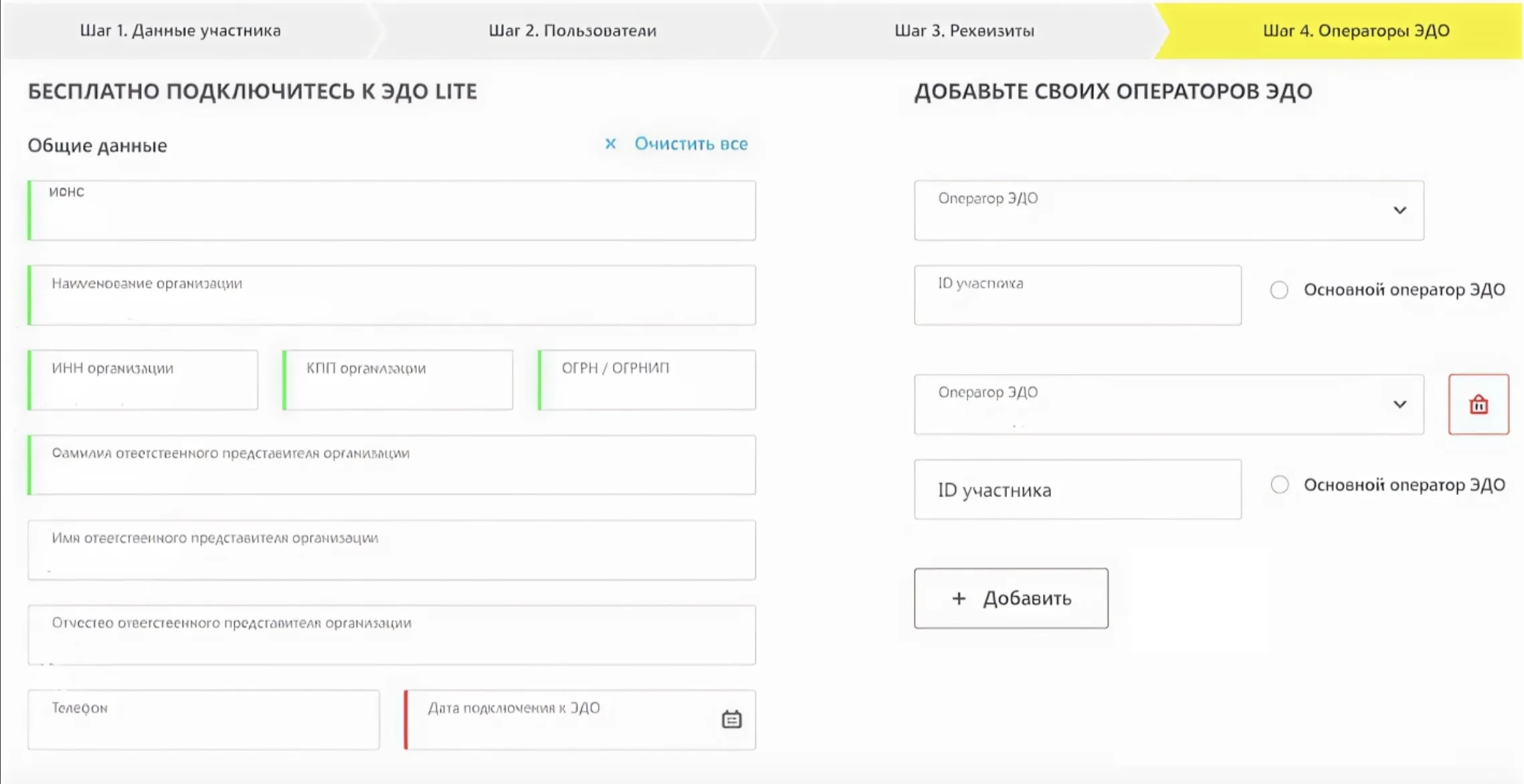This screenshot has height=784, width=1524.
Task: Click the ИНН организации field
Action: click(143, 380)
